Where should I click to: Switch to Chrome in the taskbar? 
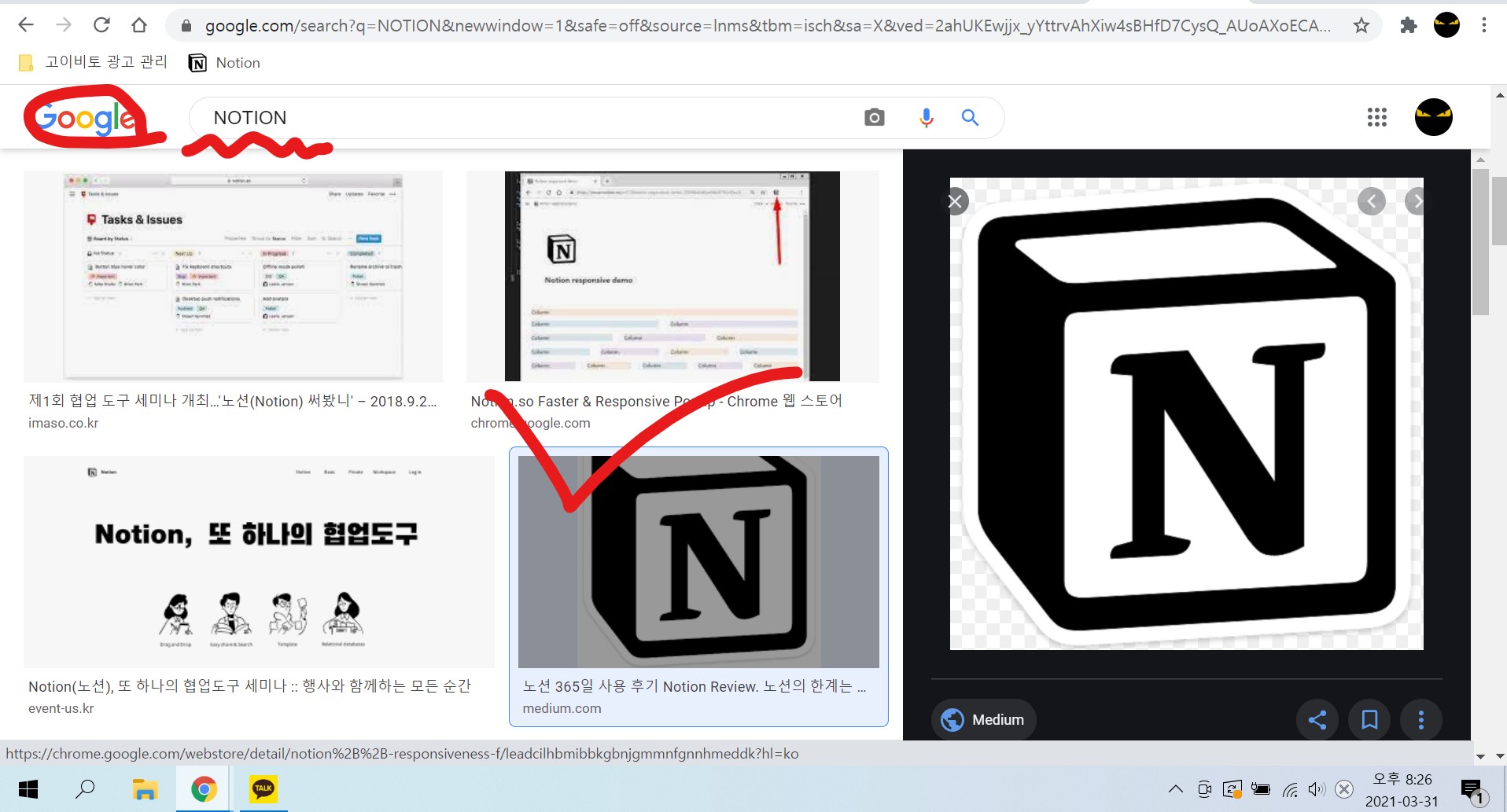[204, 789]
